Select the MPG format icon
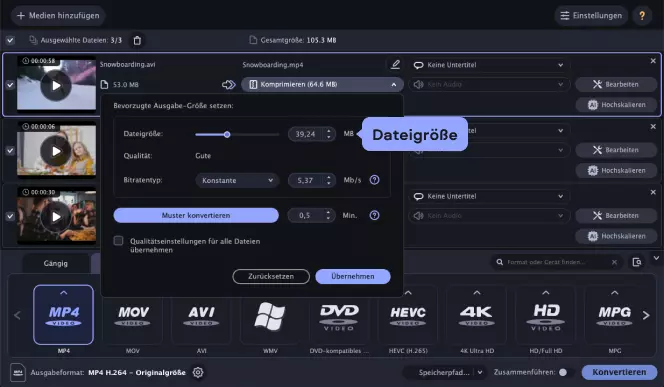The width and height of the screenshot is (664, 387). click(x=614, y=315)
